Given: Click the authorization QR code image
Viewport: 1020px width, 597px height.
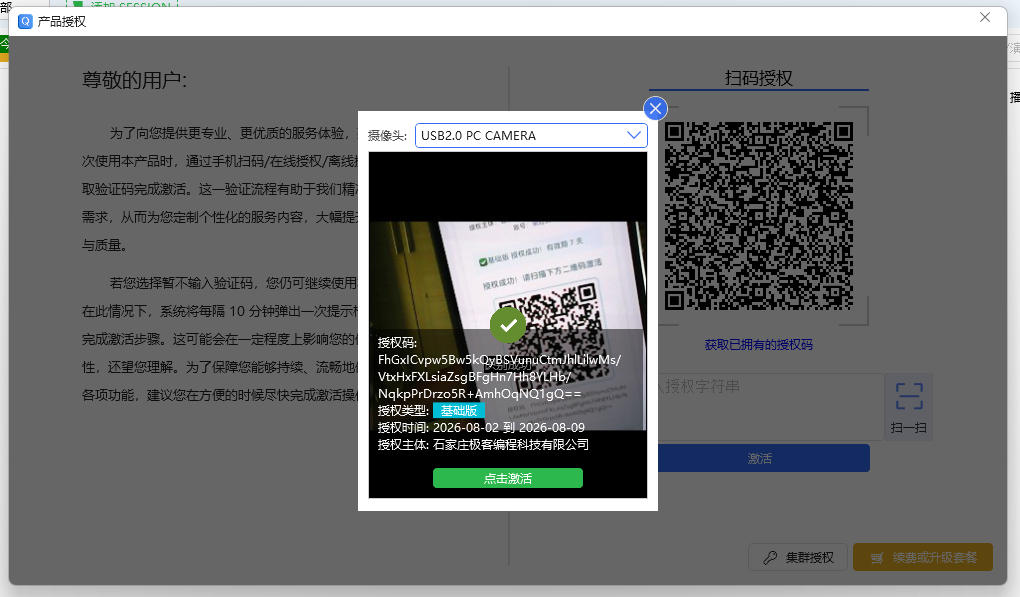Looking at the screenshot, I should coord(758,215).
